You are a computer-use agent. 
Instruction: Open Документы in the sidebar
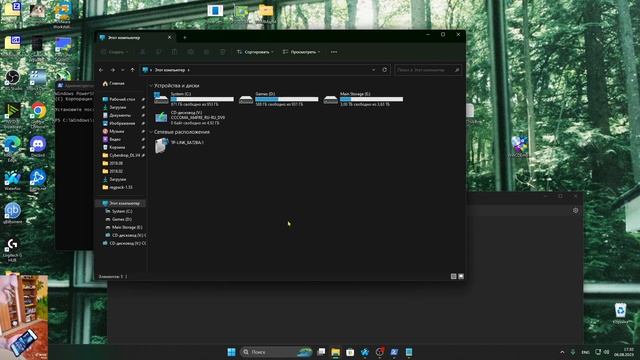(x=120, y=115)
